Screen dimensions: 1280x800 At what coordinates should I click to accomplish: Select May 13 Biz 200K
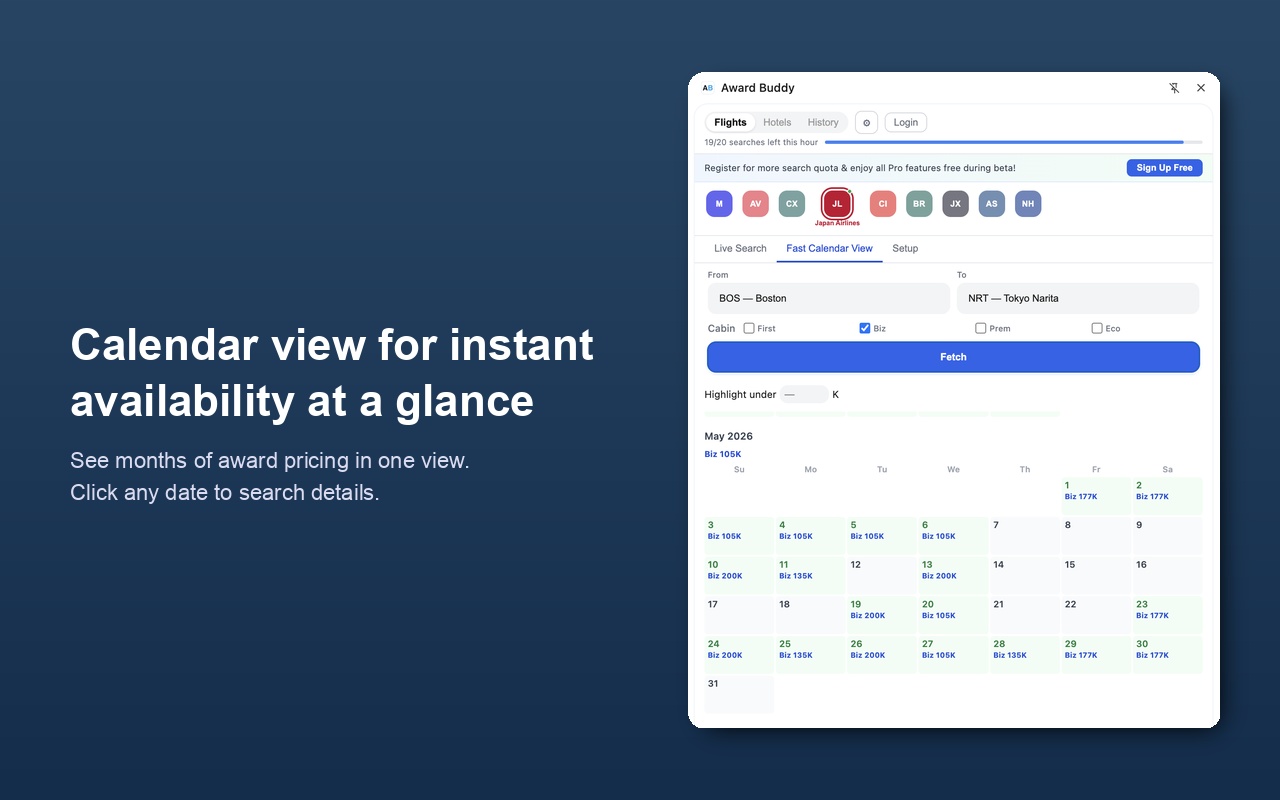click(953, 575)
